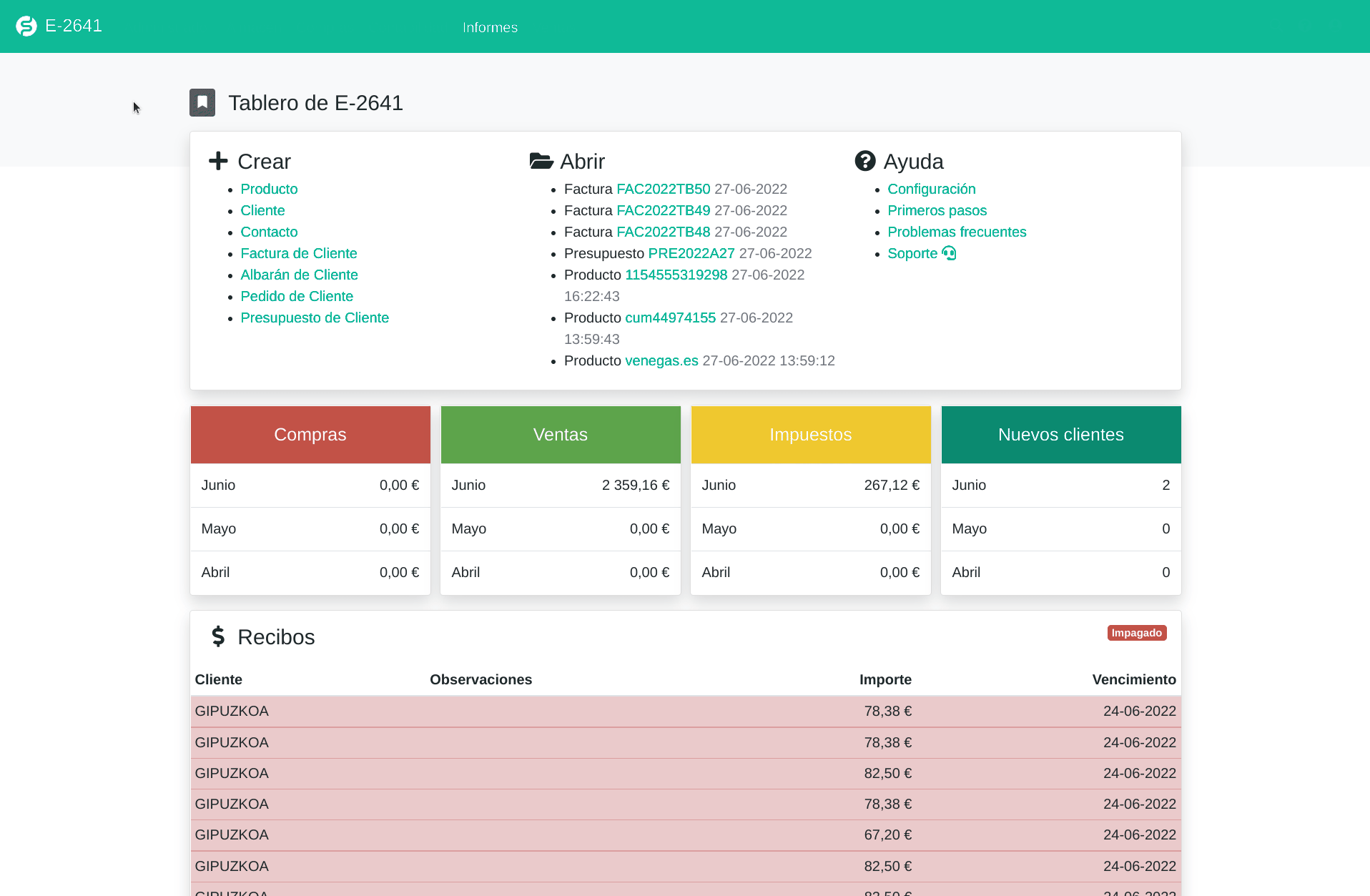The width and height of the screenshot is (1370, 896).
Task: Open product cum44974155
Action: (671, 317)
